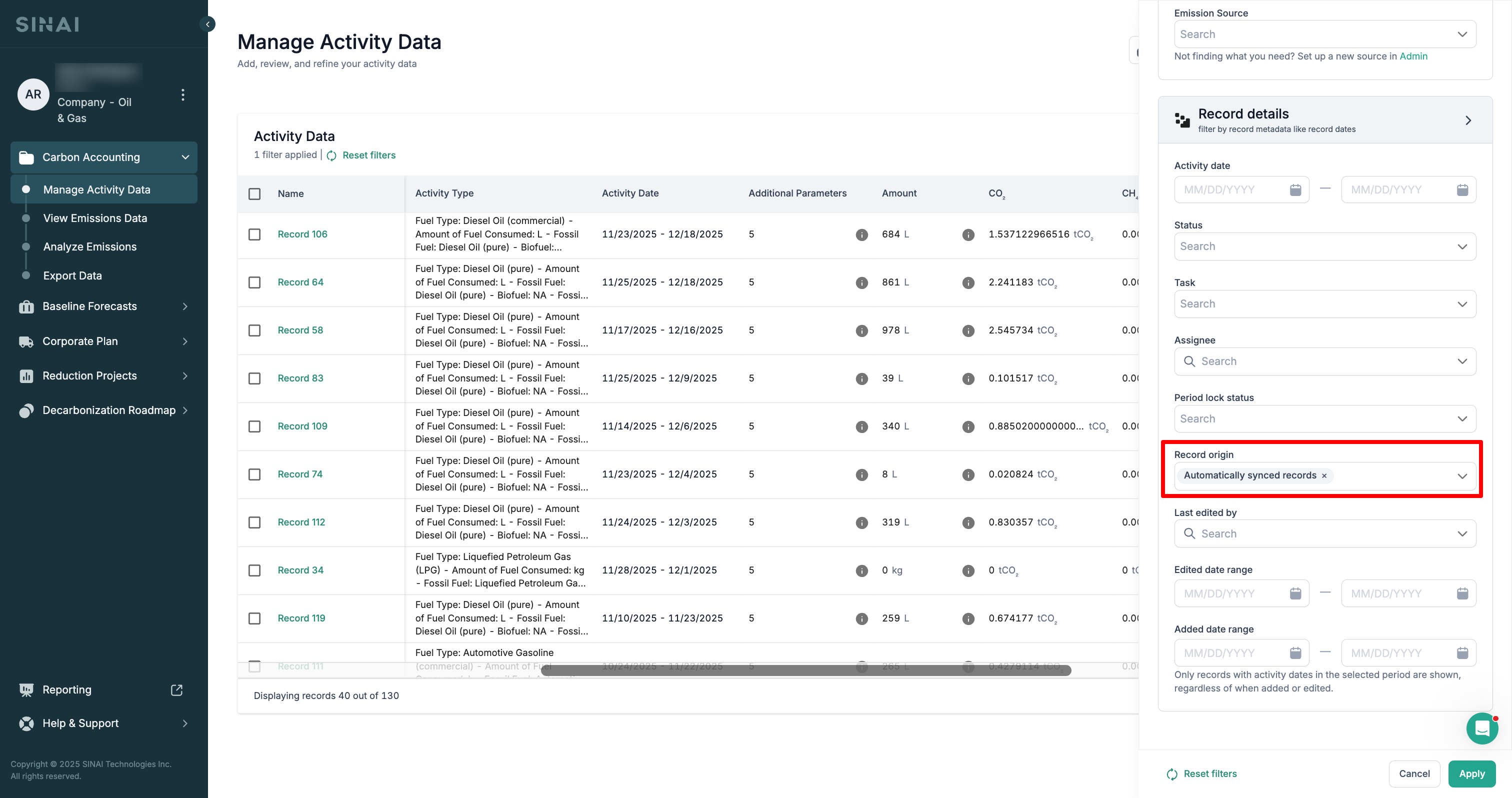This screenshot has width=1512, height=798.
Task: Remove the Automatically synced records chip
Action: coord(1323,476)
